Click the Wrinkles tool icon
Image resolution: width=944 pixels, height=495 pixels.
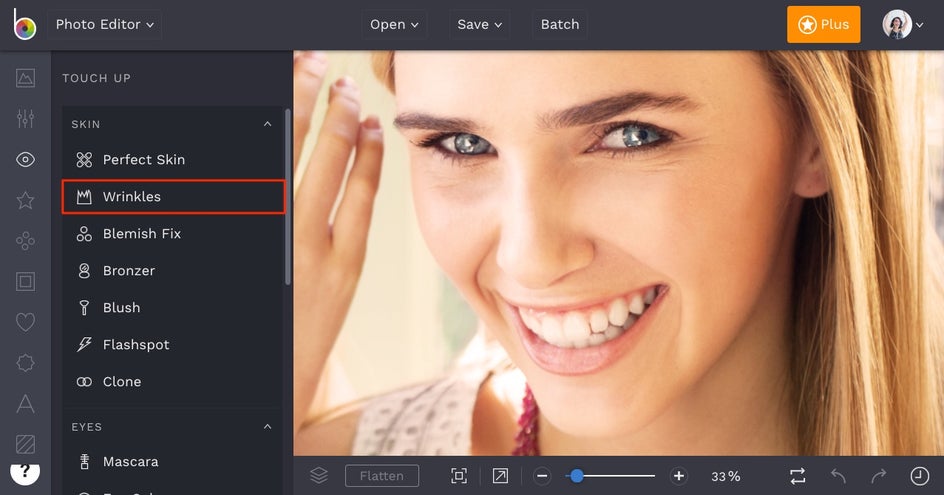coord(84,196)
